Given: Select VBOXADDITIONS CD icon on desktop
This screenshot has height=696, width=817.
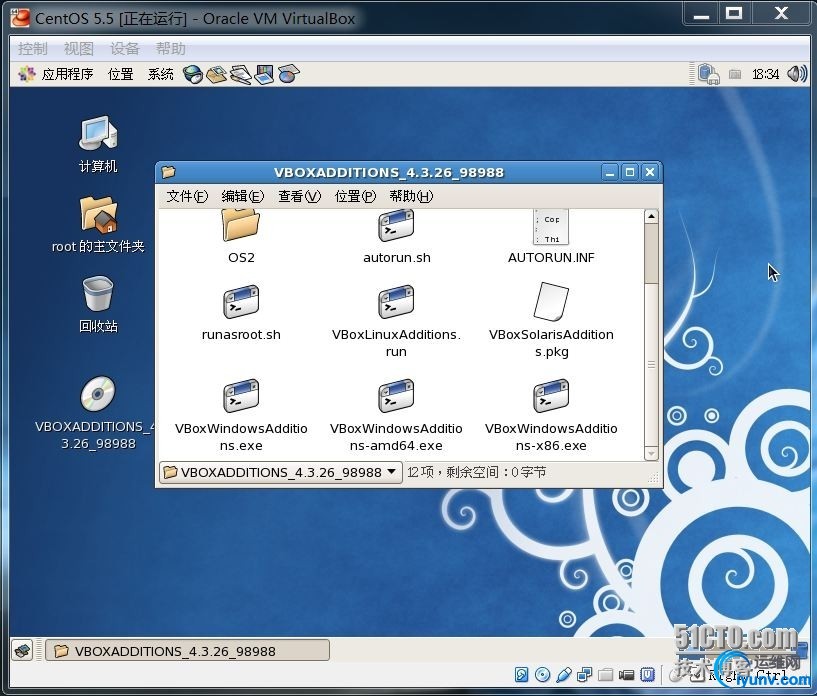Looking at the screenshot, I should point(97,413).
